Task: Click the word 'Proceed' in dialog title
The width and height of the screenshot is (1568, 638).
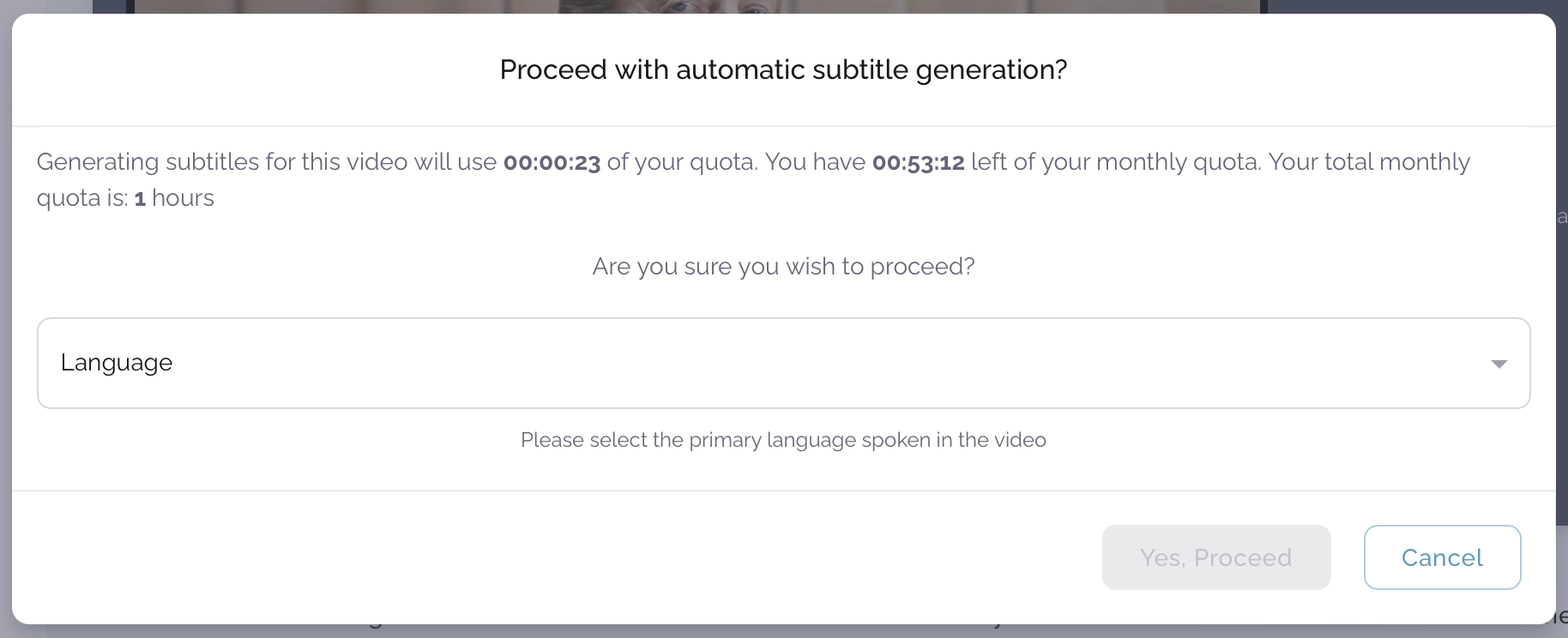Action: click(x=553, y=69)
